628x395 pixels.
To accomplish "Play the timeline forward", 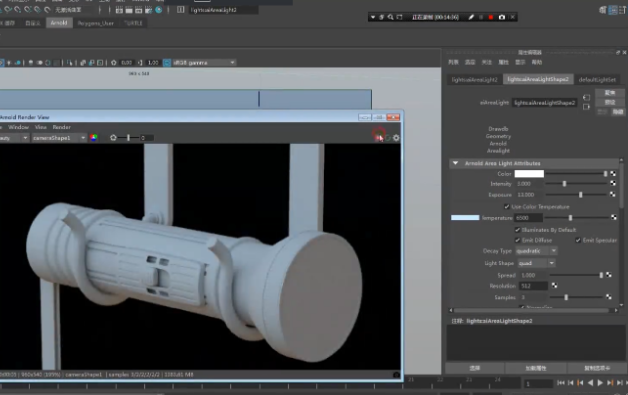I will point(600,383).
